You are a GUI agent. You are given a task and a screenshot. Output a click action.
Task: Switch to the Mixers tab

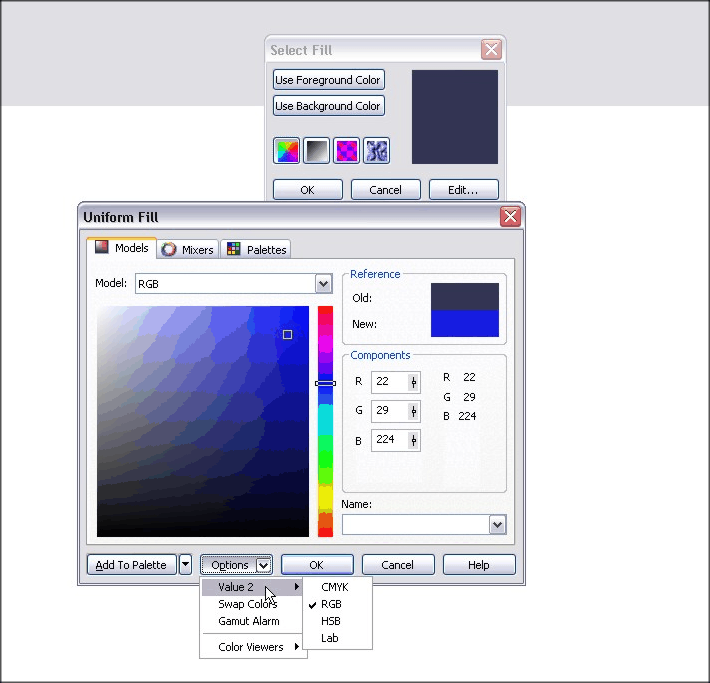click(x=189, y=249)
